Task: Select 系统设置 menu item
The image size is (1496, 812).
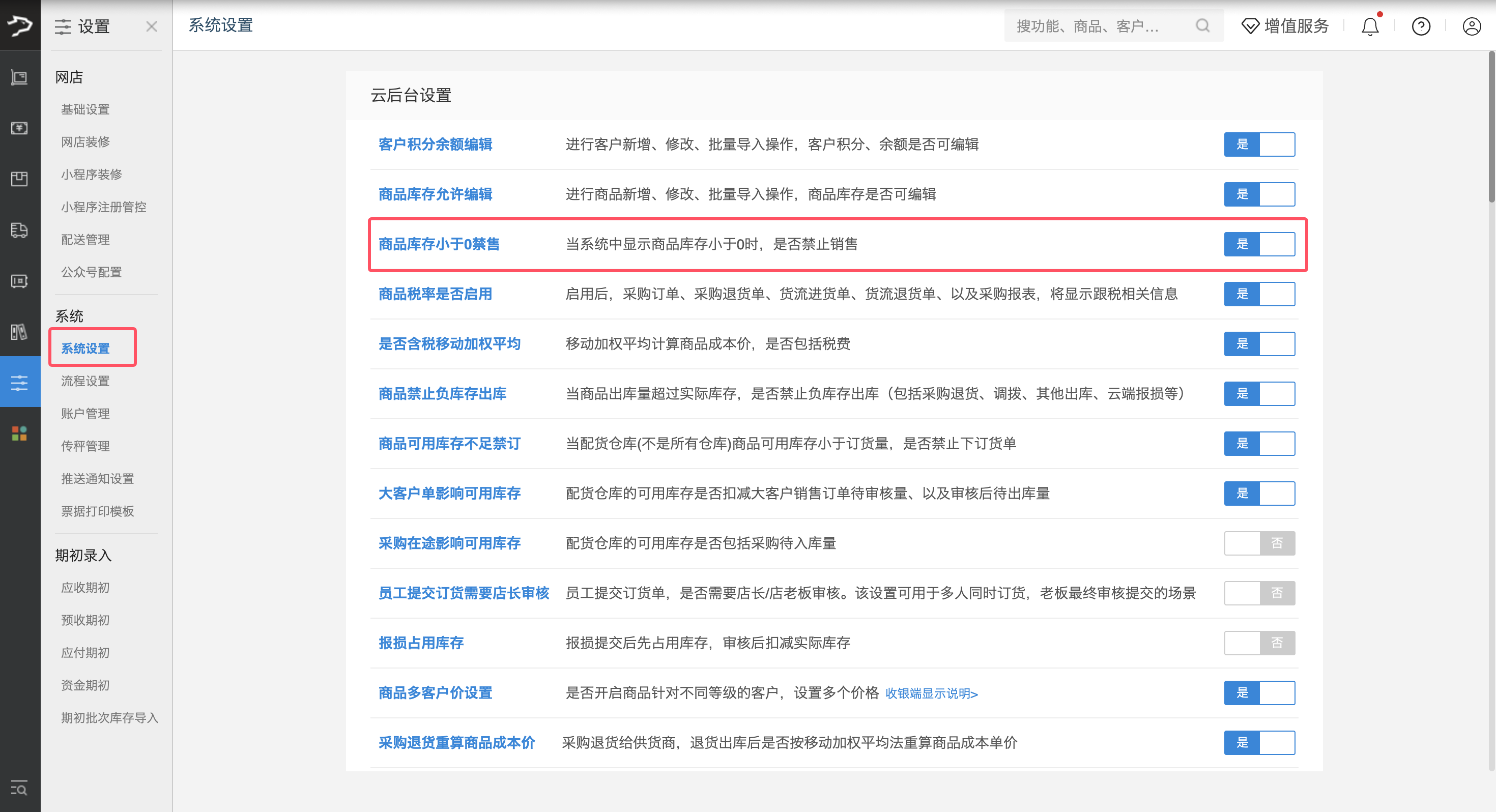Action: (85, 349)
